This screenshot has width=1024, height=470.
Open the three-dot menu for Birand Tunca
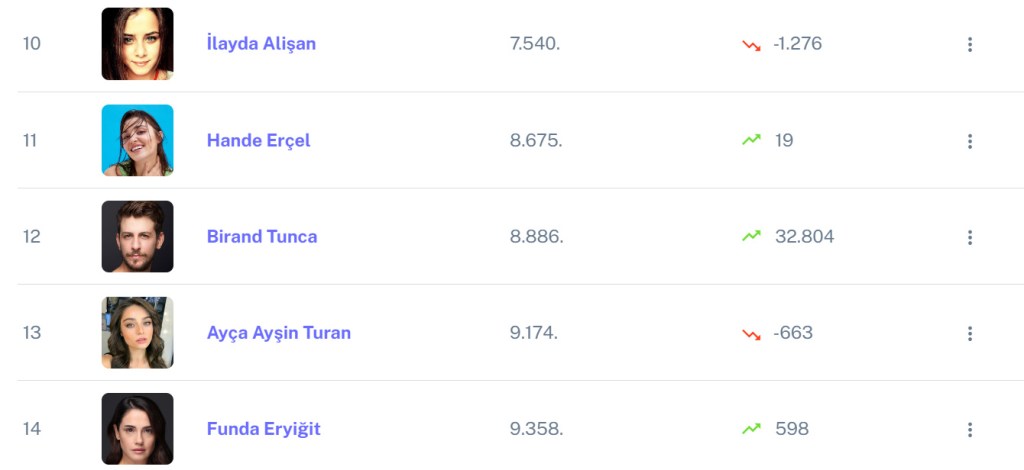point(969,237)
